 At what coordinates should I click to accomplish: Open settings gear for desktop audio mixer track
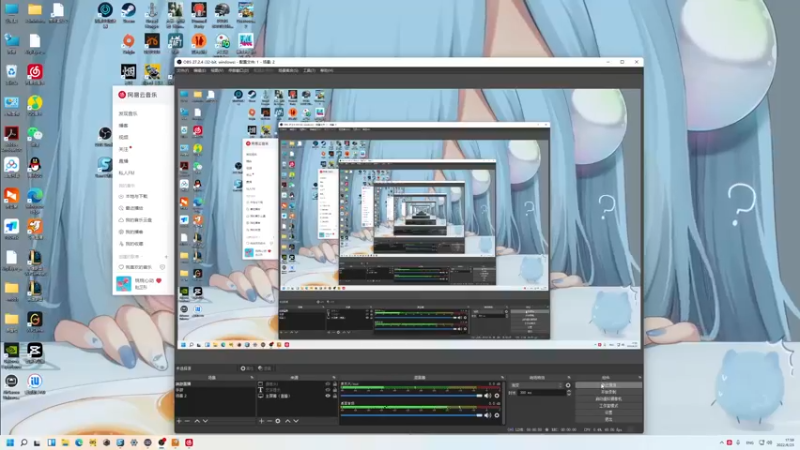point(497,395)
